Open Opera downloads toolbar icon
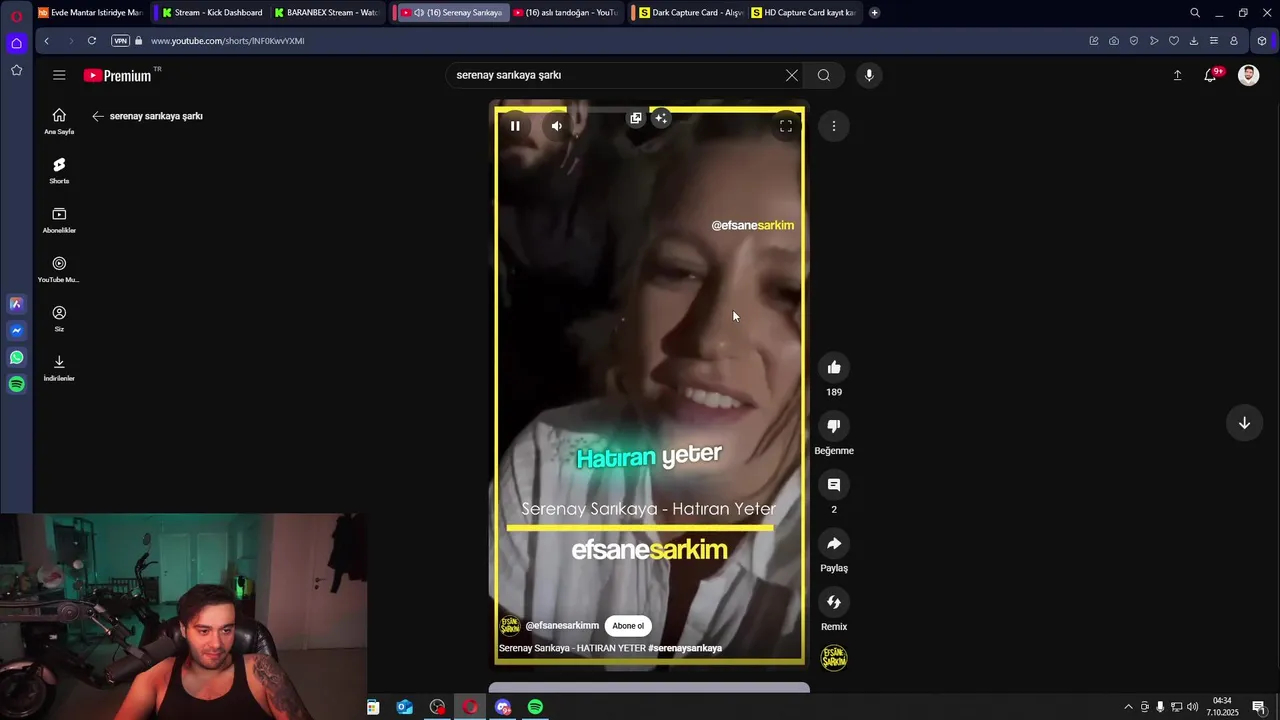Viewport: 1280px width, 720px height. [x=1194, y=41]
